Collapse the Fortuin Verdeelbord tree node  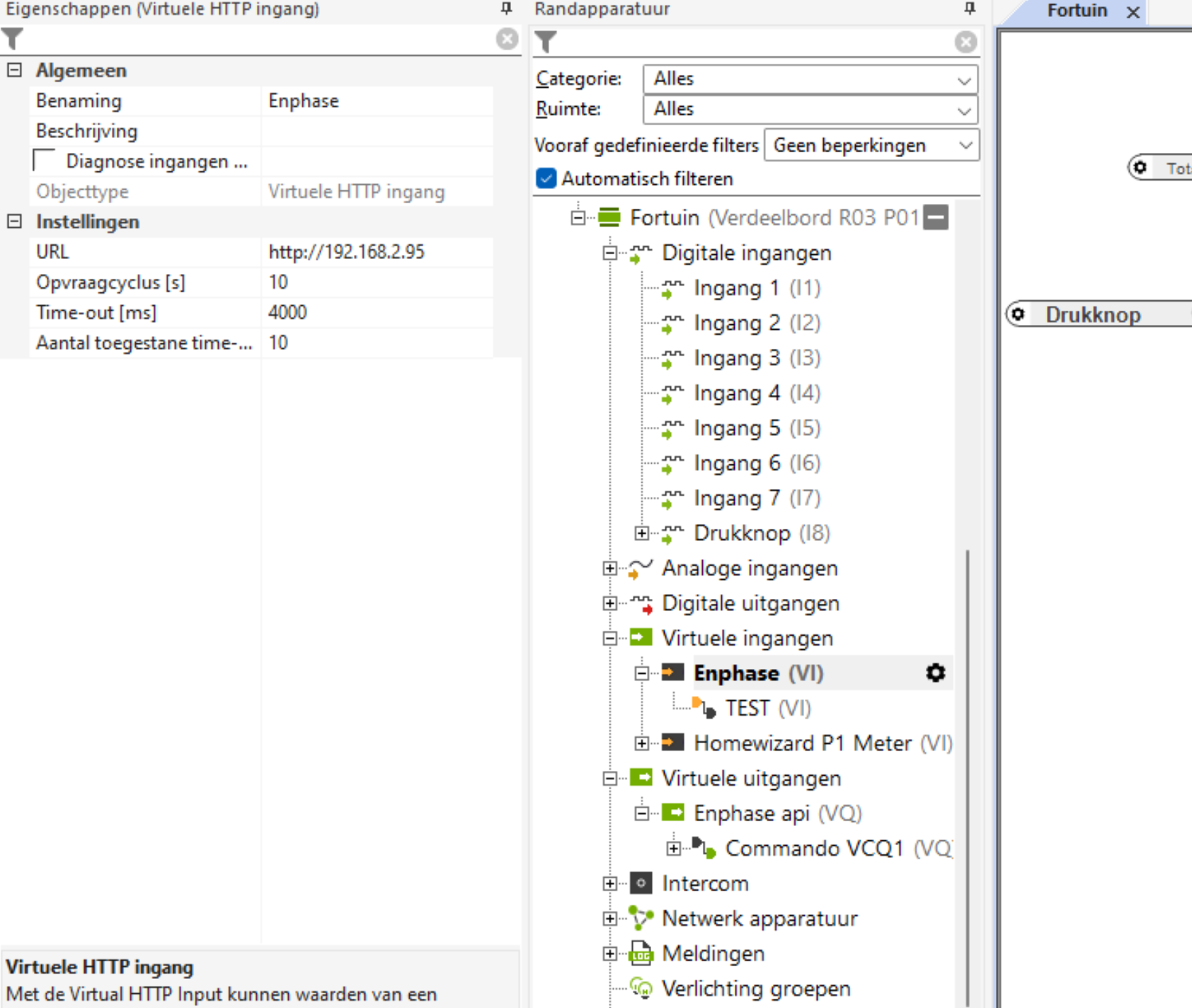click(578, 217)
